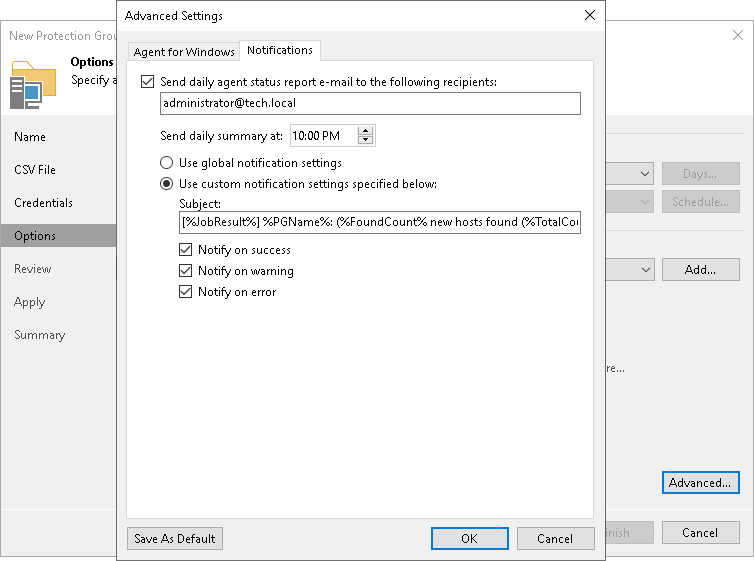Cancel the Advanced Settings dialog
754x561 pixels.
(x=555, y=538)
